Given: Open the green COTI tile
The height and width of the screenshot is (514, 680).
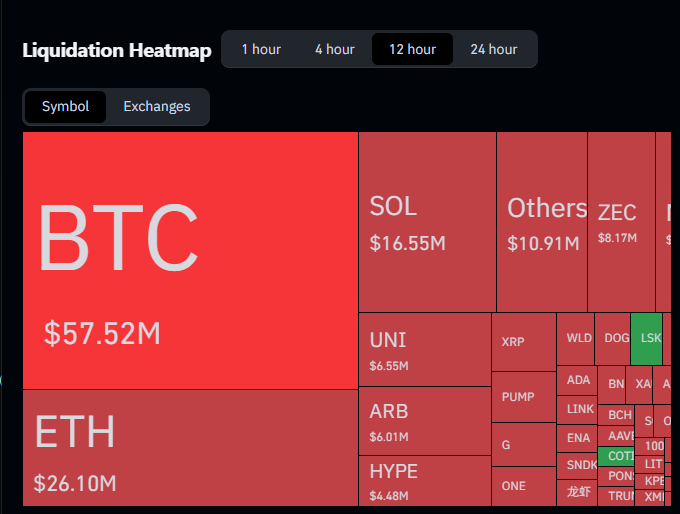Looking at the screenshot, I should (x=616, y=456).
